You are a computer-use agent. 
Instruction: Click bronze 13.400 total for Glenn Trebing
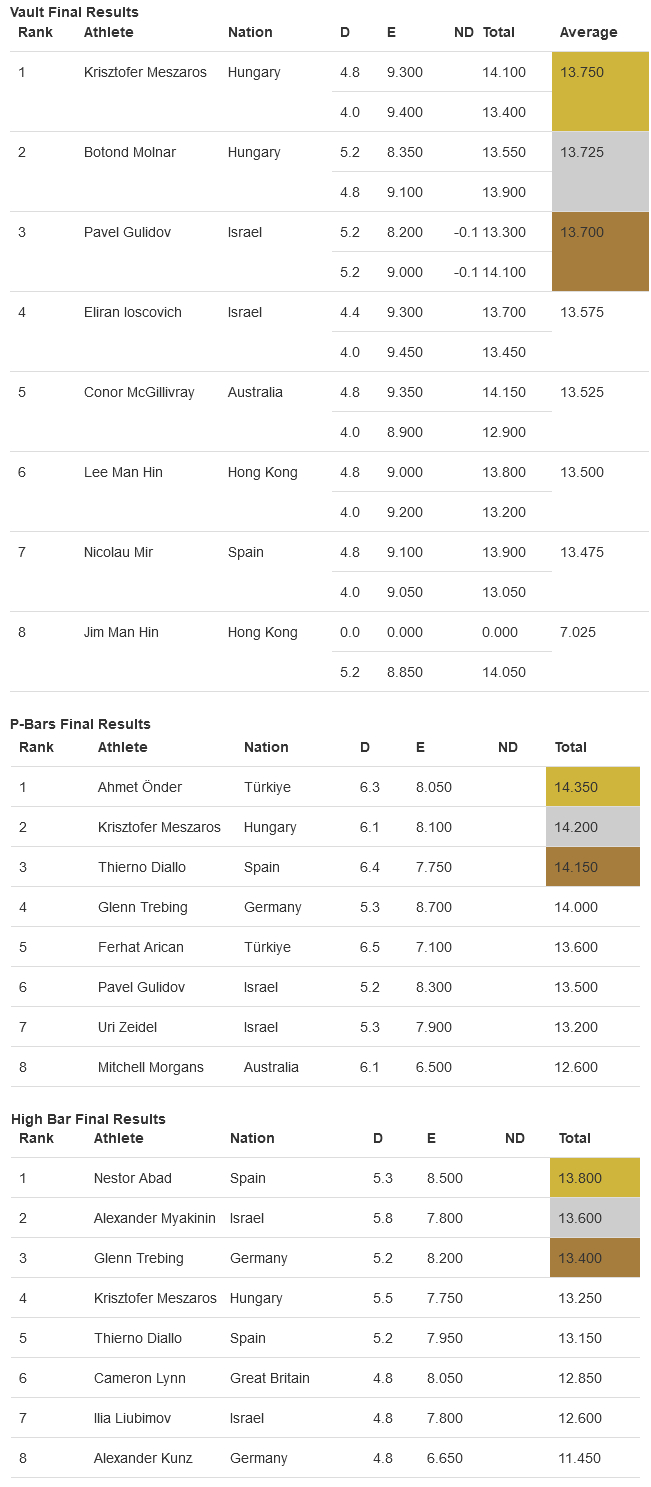(x=595, y=1258)
